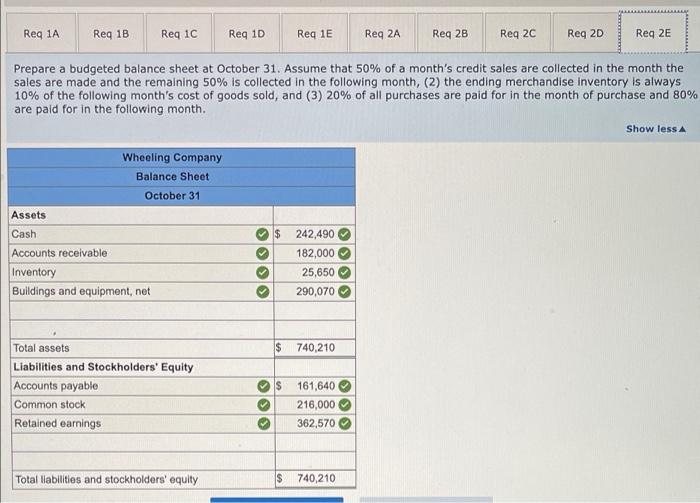Click the Assets section heading
Viewport: 700px width, 503px height.
[29, 215]
